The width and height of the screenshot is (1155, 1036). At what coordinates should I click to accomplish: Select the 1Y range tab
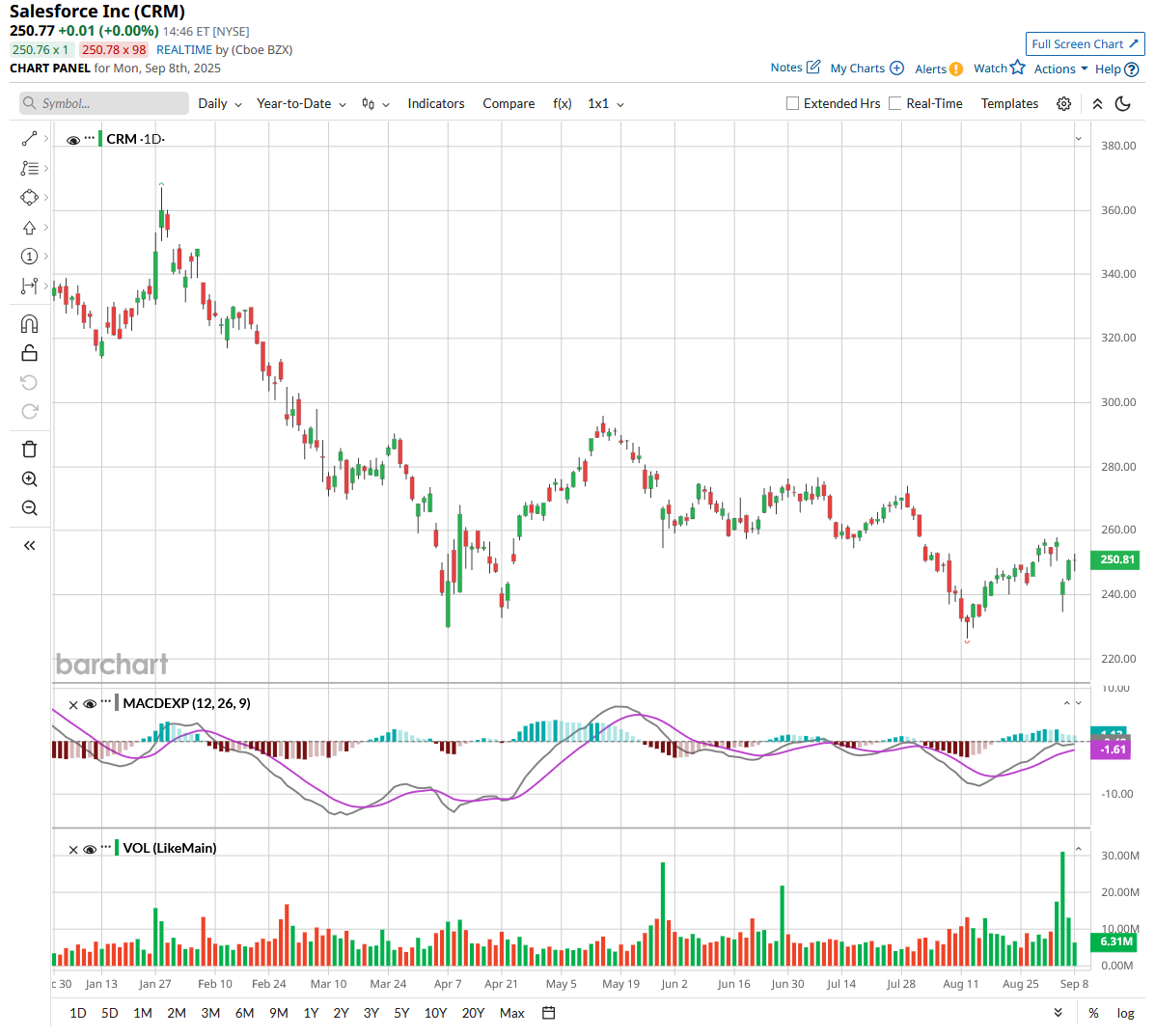click(x=311, y=1013)
